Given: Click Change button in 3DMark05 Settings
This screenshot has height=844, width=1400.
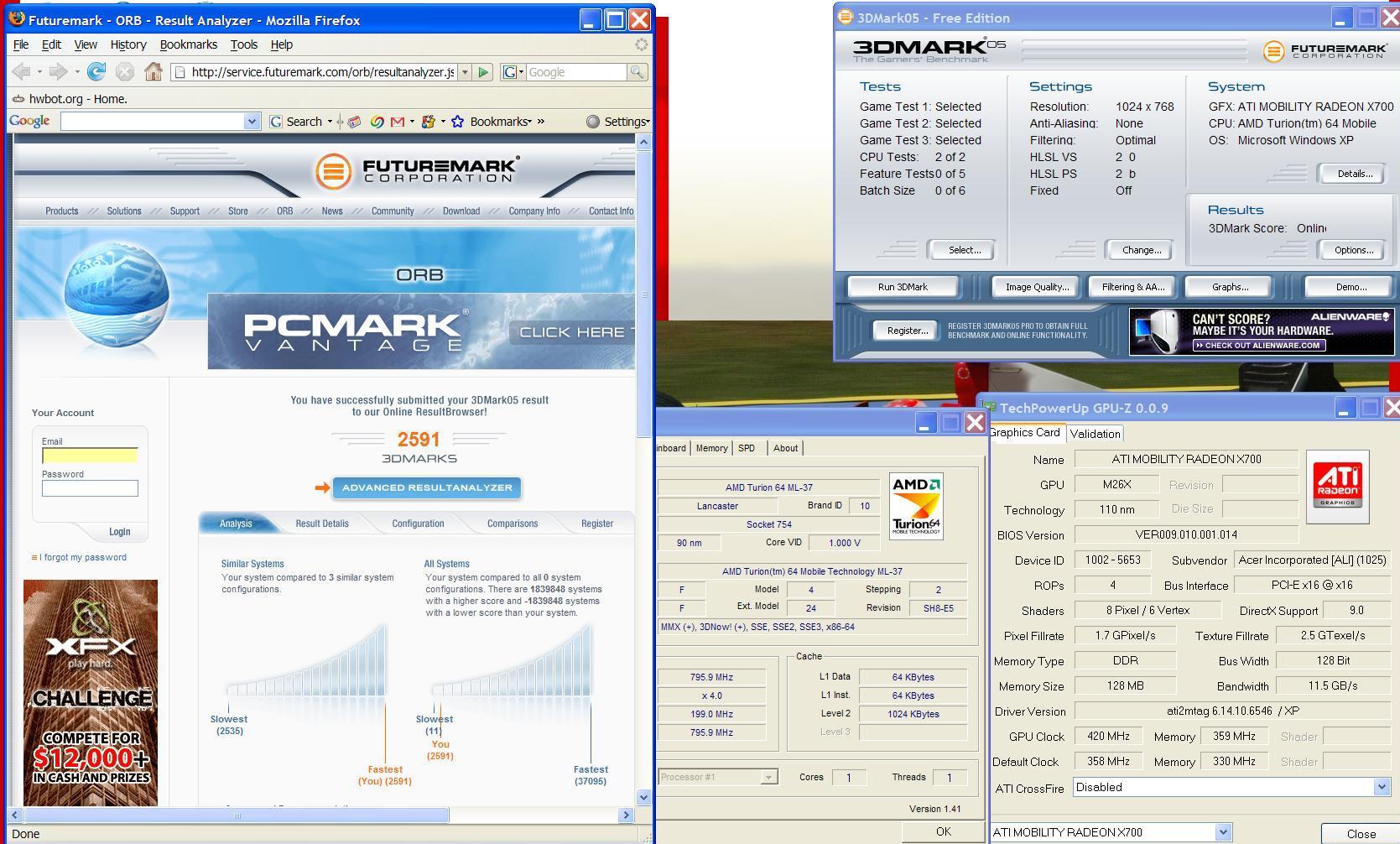Looking at the screenshot, I should 1142,250.
